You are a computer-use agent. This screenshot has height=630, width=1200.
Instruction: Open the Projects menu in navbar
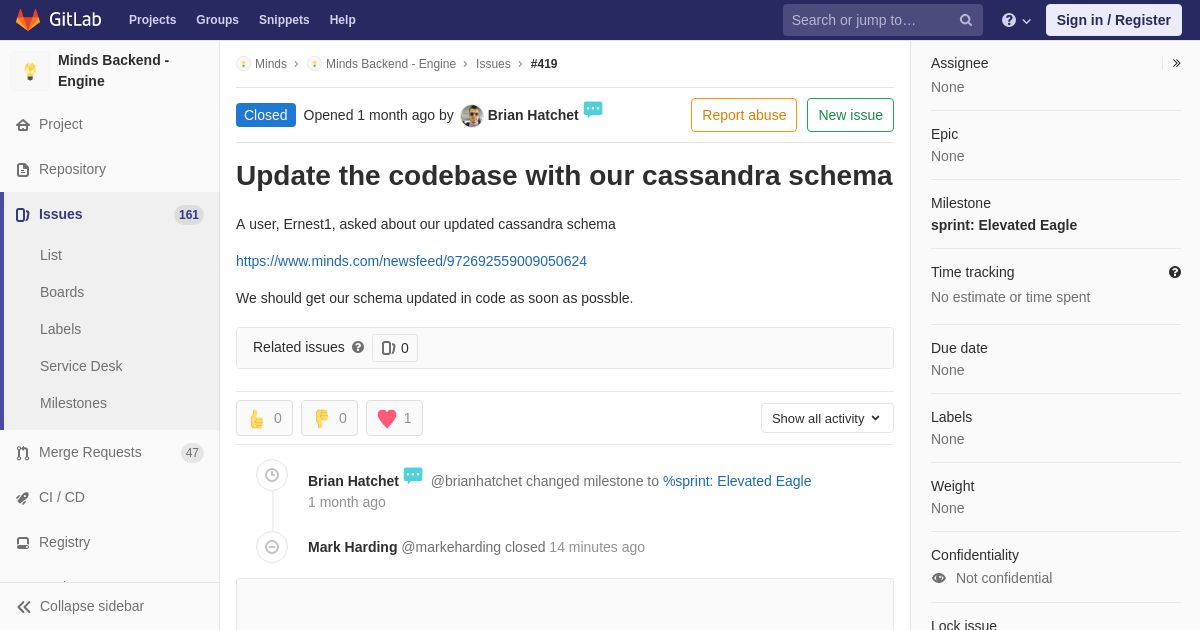tap(152, 20)
